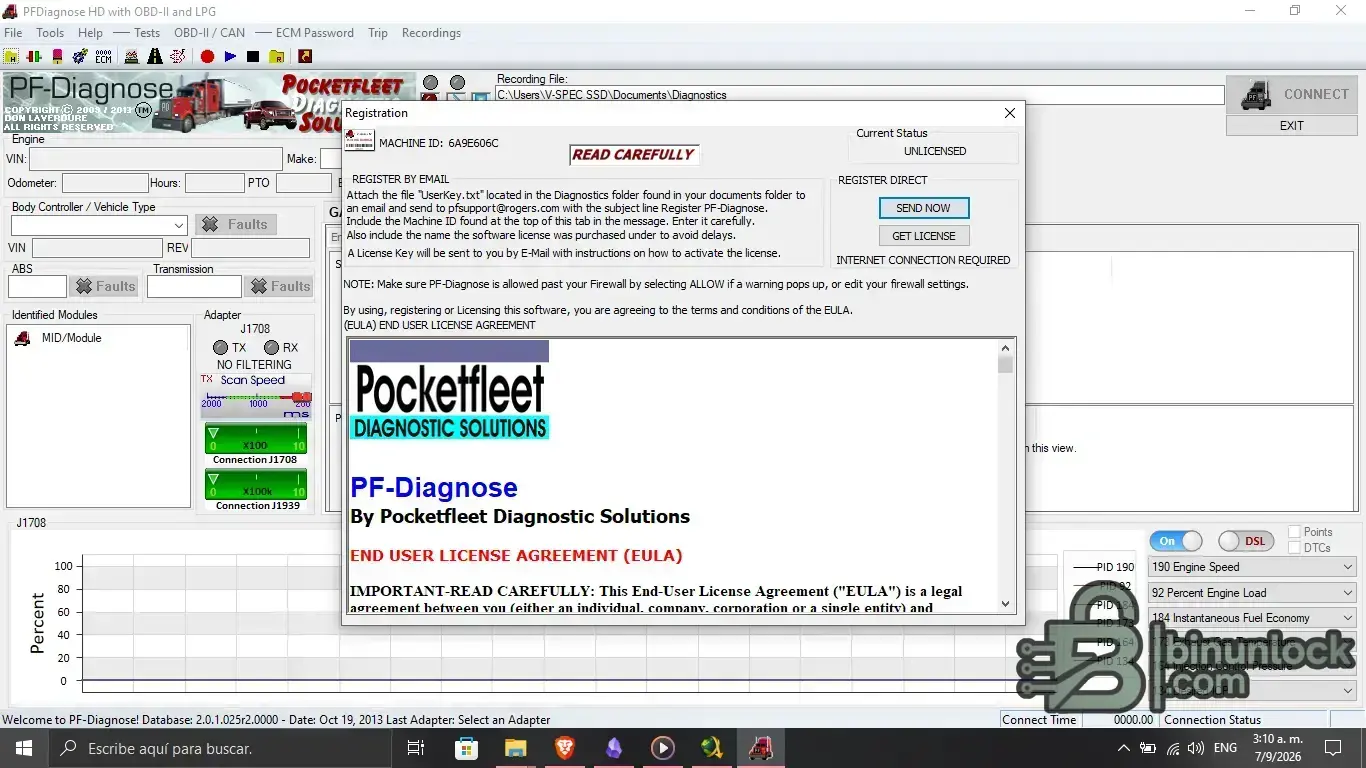Click the road trip toolbar icon
The width and height of the screenshot is (1366, 768).
click(x=153, y=57)
